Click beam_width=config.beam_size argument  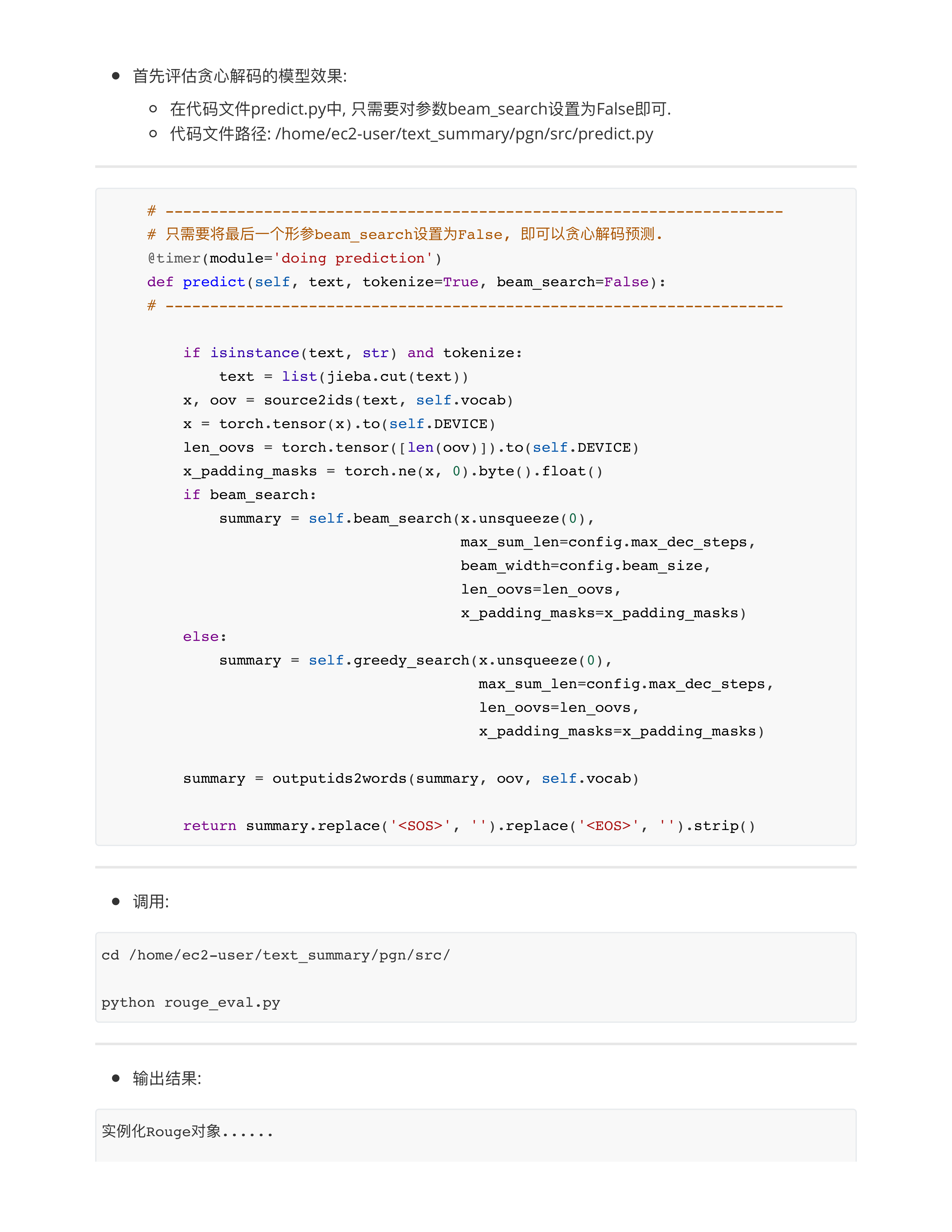tap(585, 566)
